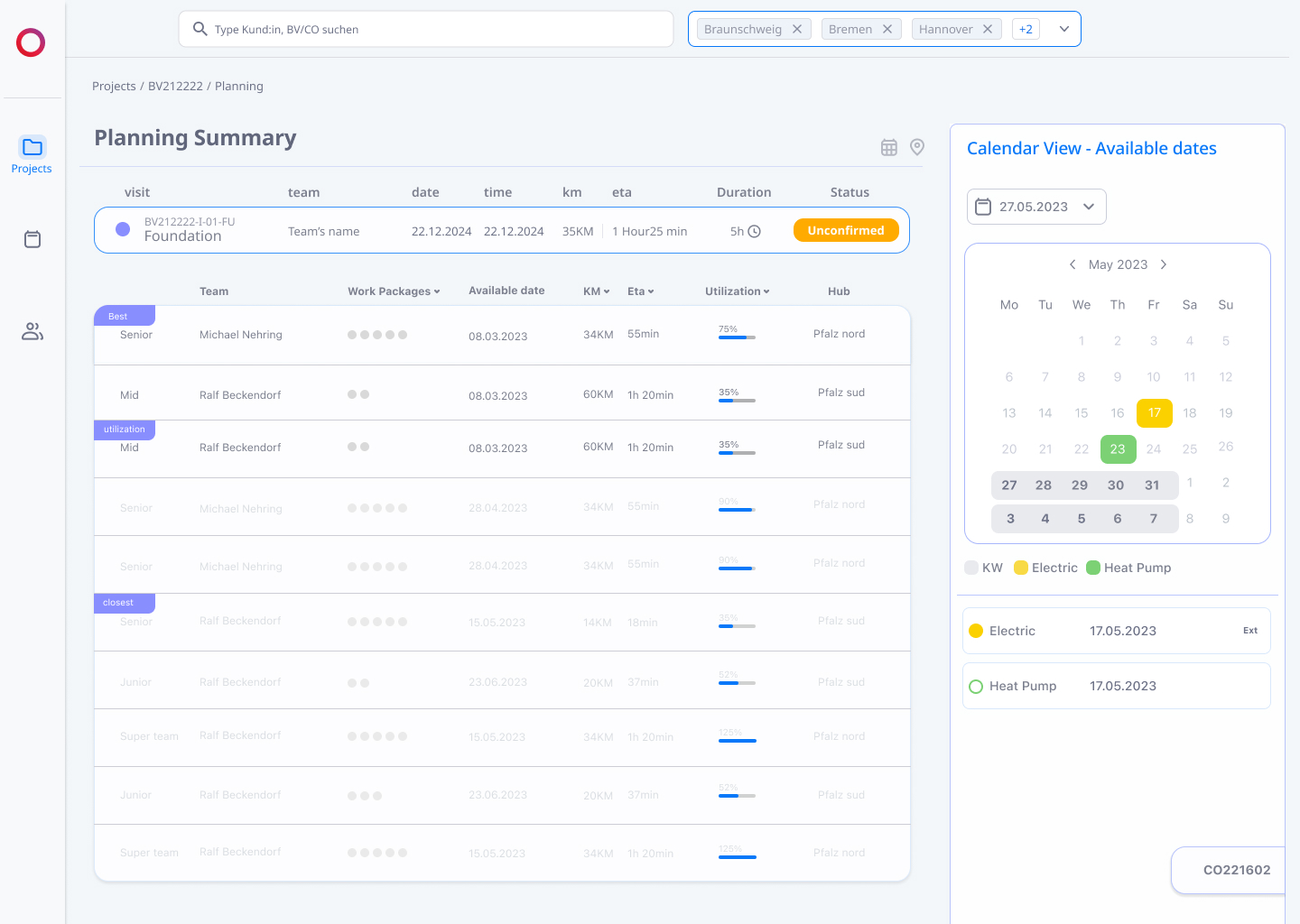The image size is (1300, 924).
Task: Switch to map location pin view
Action: [917, 147]
